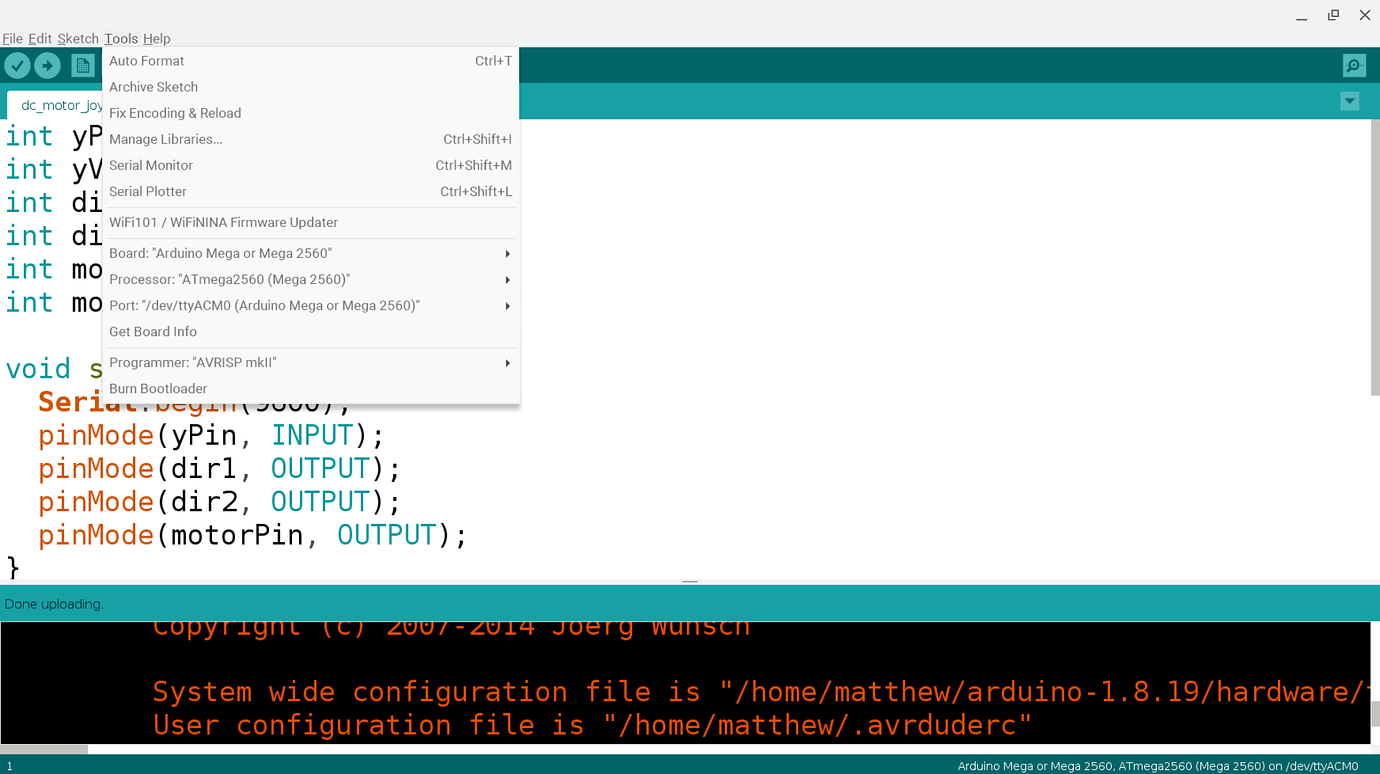The width and height of the screenshot is (1380, 774).
Task: Click the console horizontal scrollbar
Action: pyautogui.click(x=45, y=746)
